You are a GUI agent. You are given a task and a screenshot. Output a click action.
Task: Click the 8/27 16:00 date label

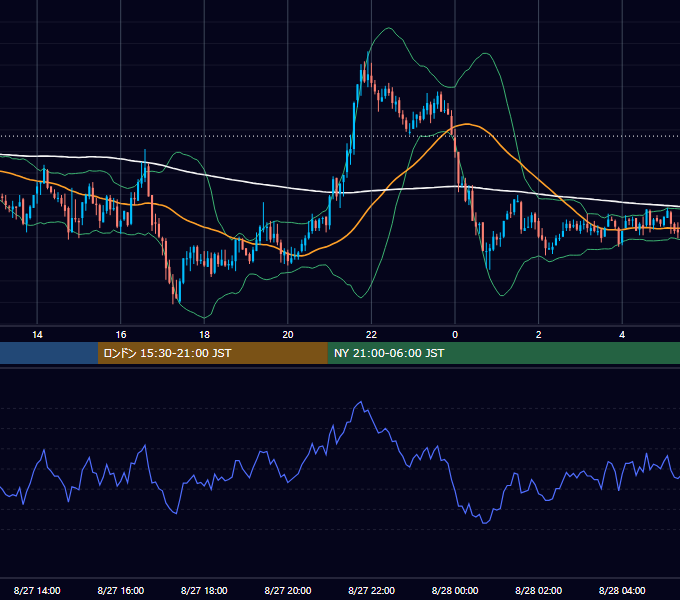coord(121,590)
